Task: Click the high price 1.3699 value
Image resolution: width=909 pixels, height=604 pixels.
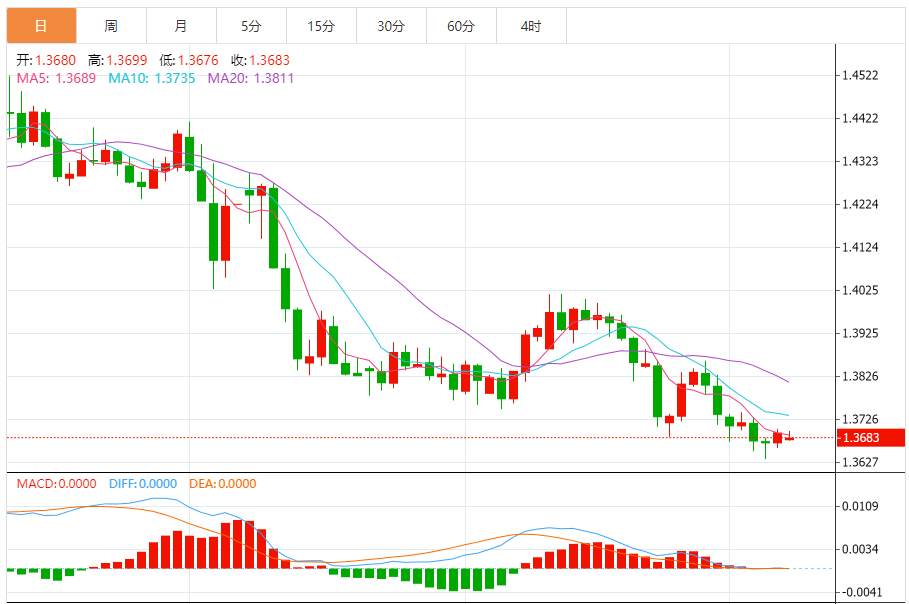Action: (x=127, y=60)
